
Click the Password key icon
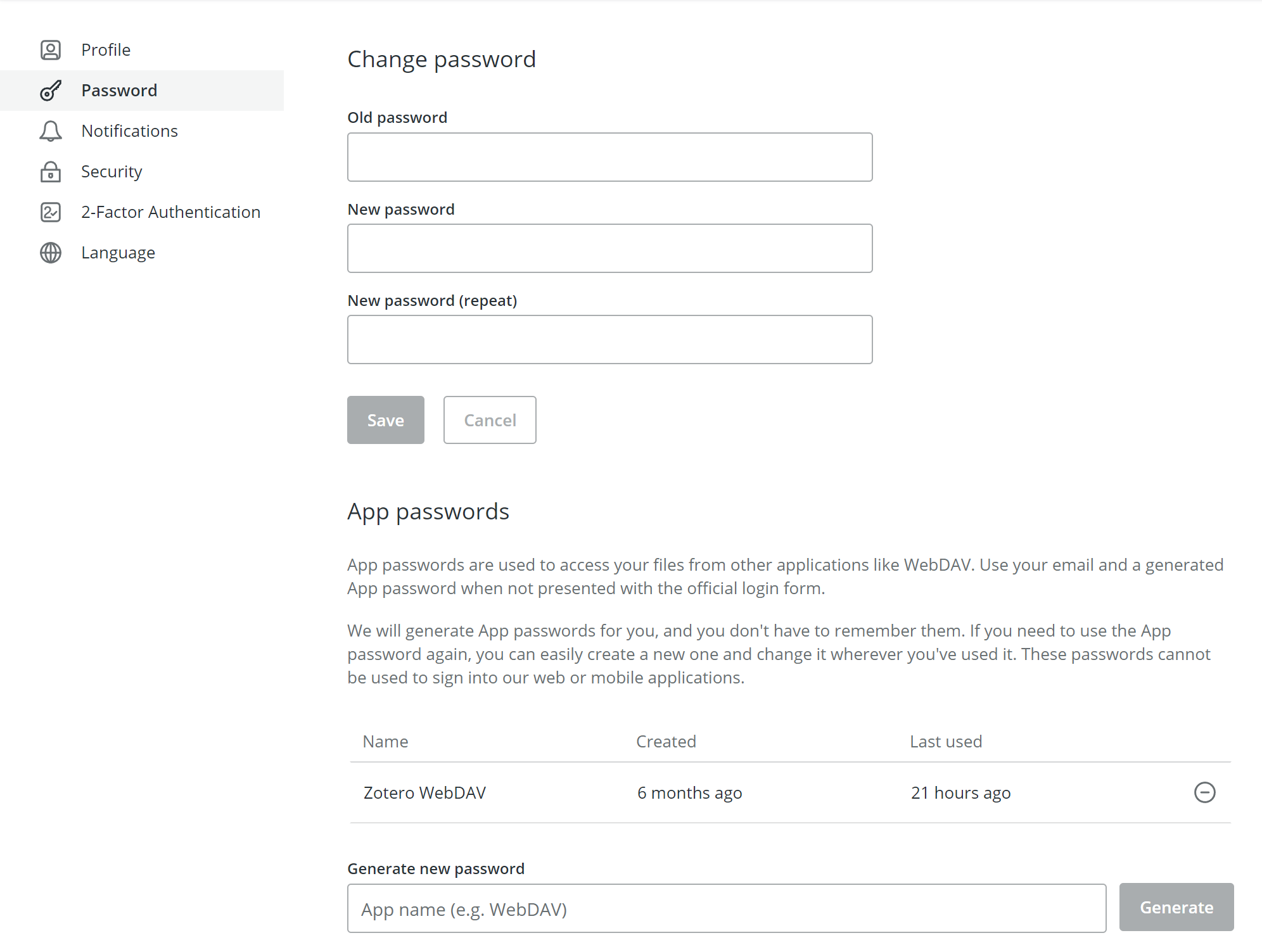click(51, 91)
